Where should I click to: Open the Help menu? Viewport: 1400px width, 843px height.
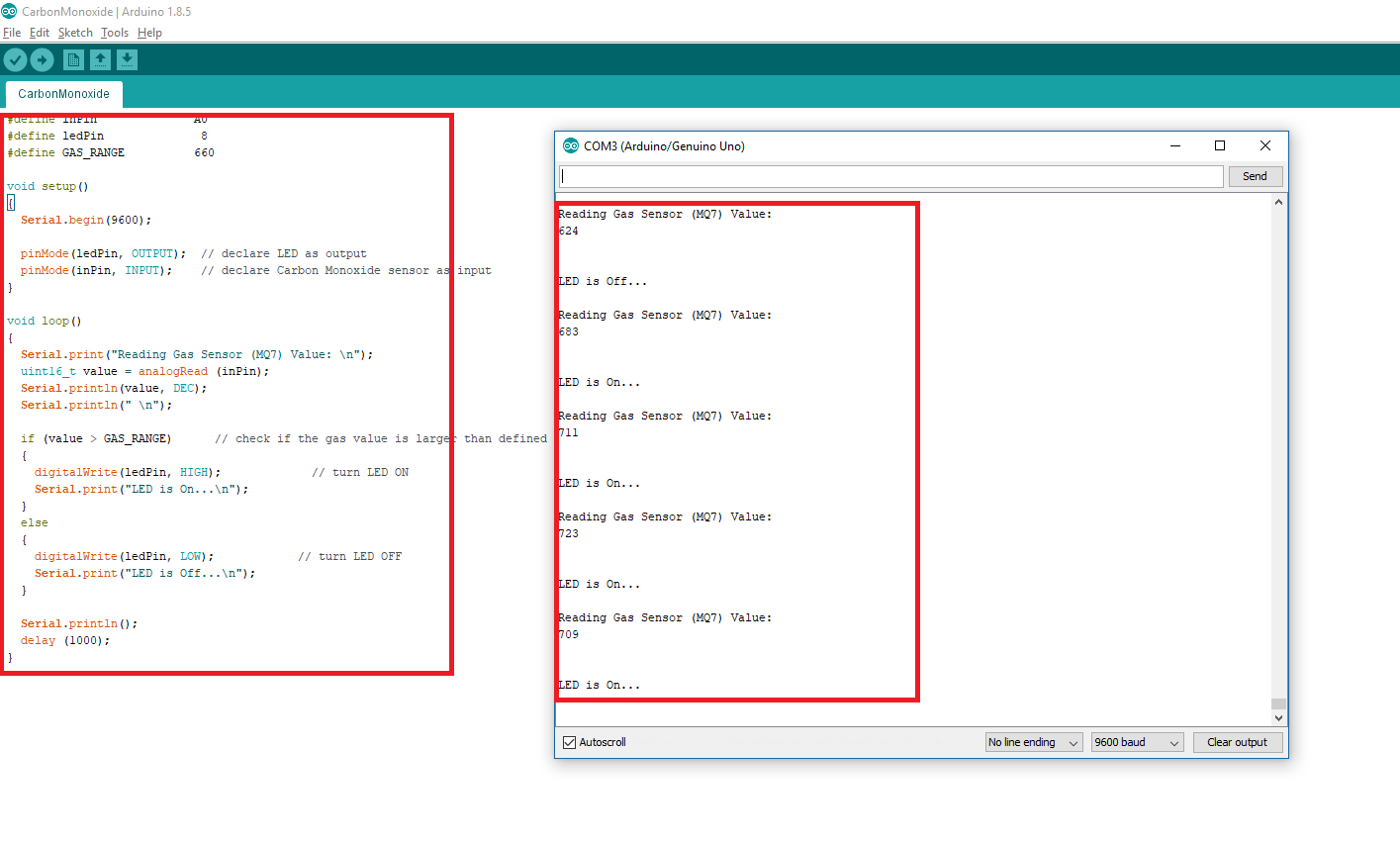pyautogui.click(x=149, y=33)
